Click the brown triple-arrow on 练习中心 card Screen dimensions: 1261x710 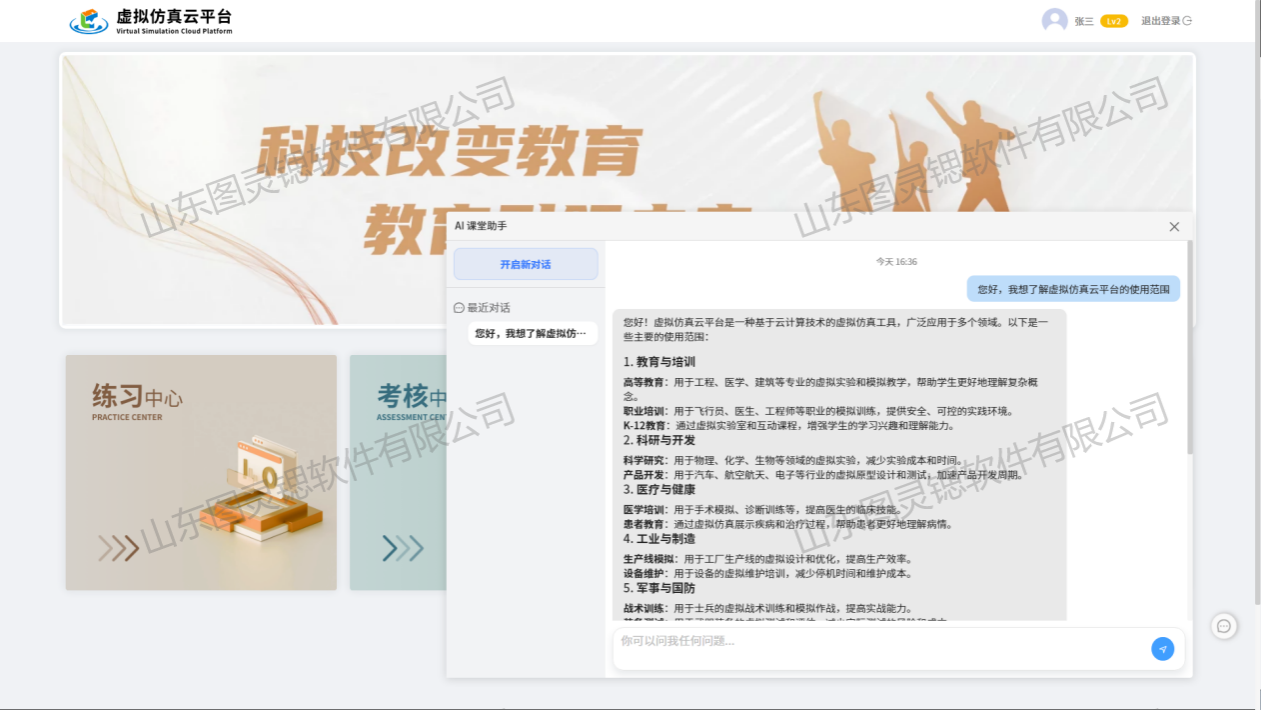coord(118,548)
